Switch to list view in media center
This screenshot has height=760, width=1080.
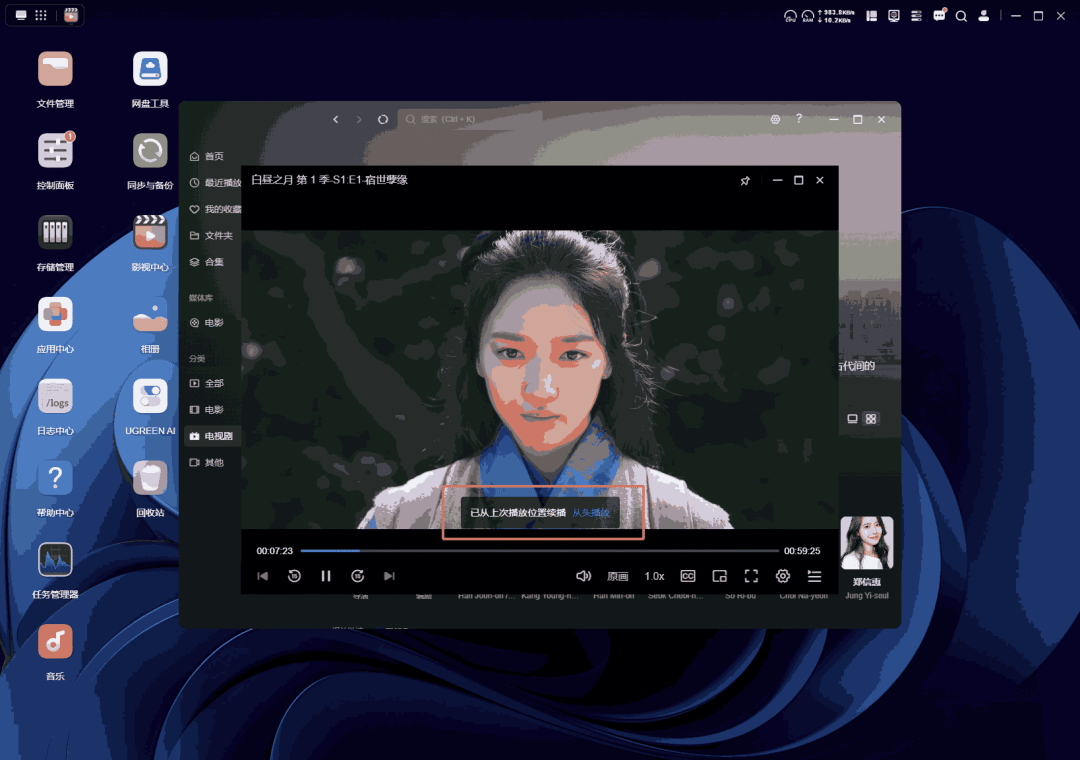point(852,418)
